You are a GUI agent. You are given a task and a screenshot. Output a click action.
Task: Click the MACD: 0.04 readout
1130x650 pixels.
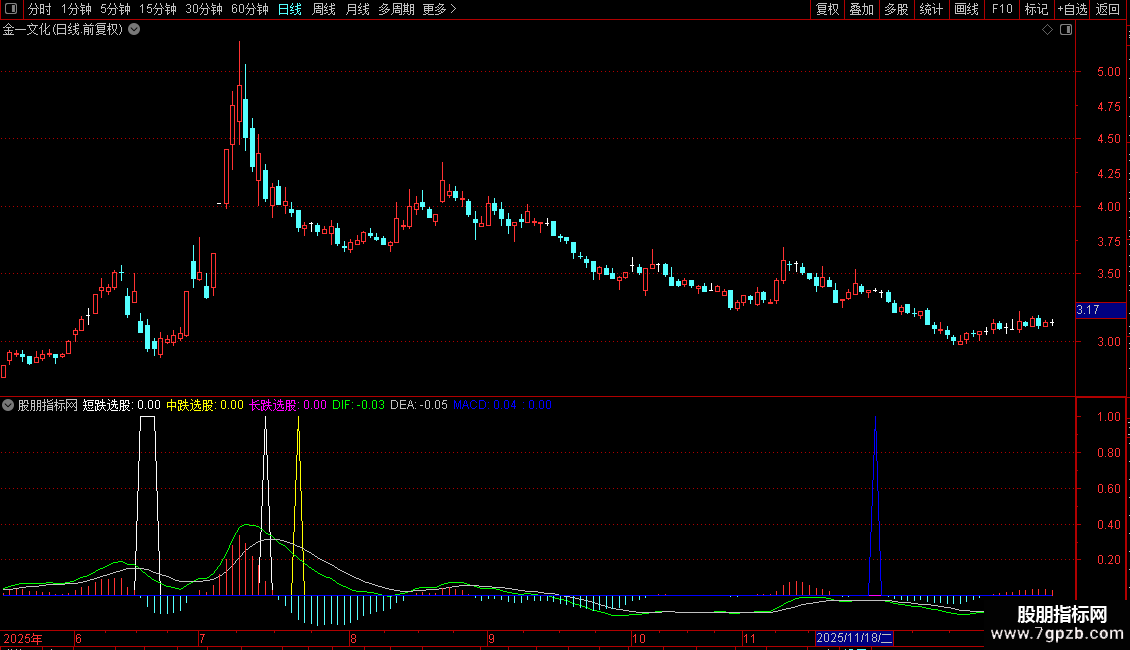[x=485, y=405]
